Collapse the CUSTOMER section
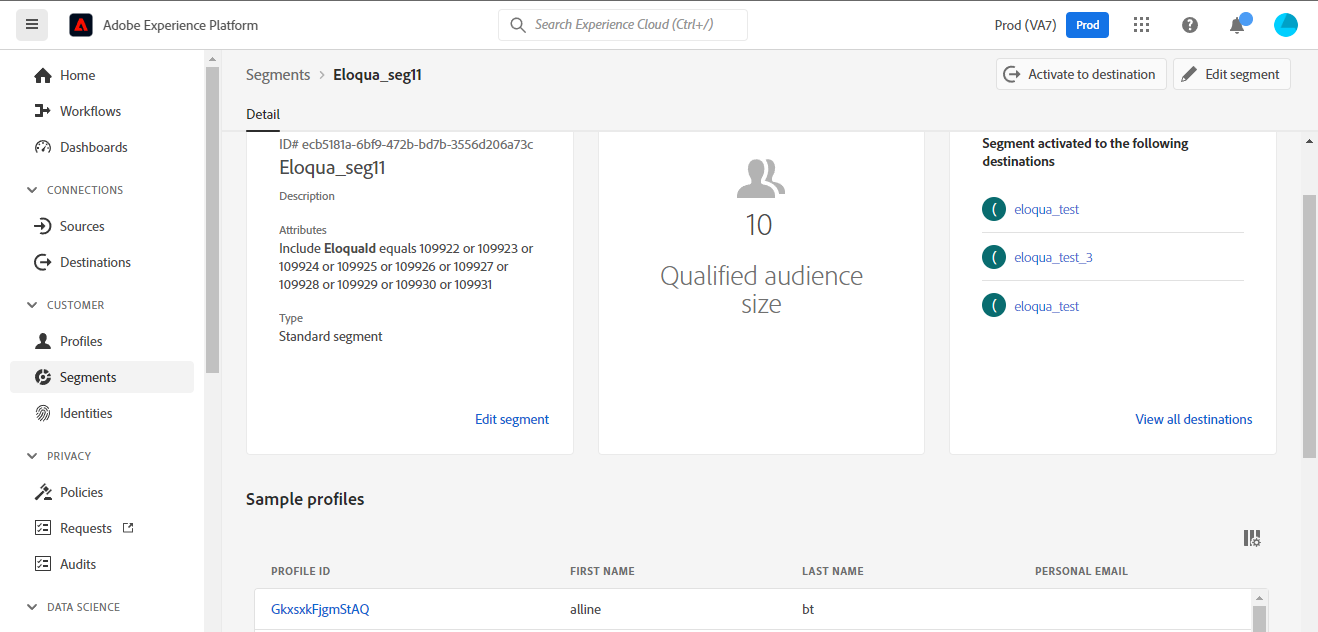The width and height of the screenshot is (1318, 632). click(31, 305)
